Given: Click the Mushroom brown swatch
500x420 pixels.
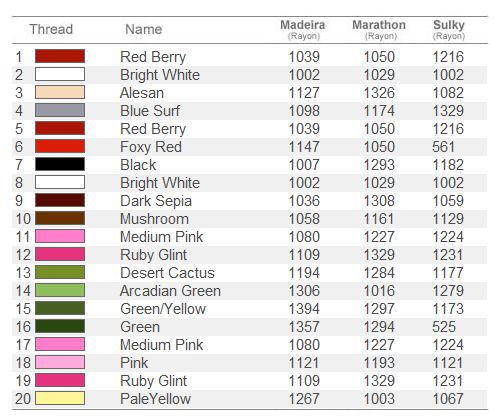Looking at the screenshot, I should 60,218.
